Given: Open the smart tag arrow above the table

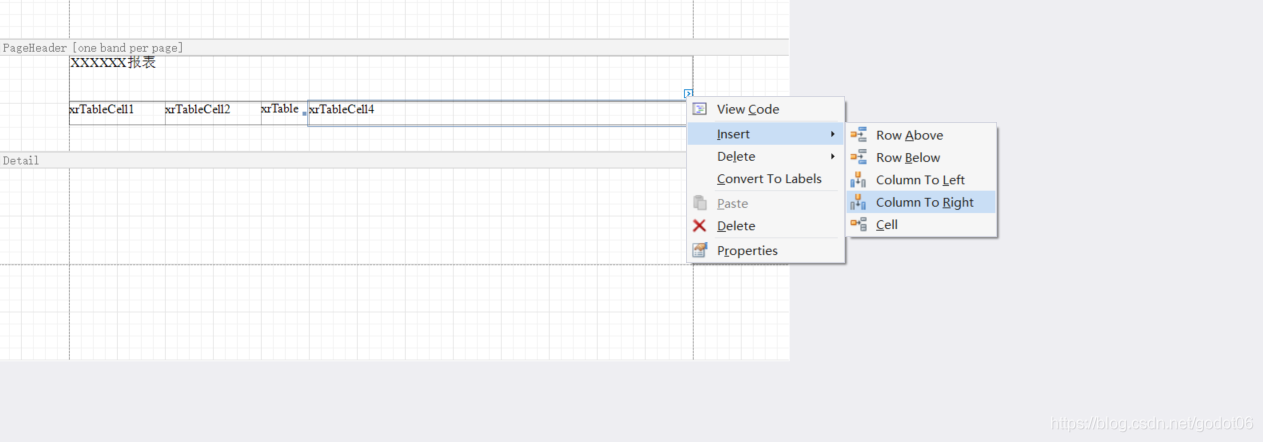Looking at the screenshot, I should 688,94.
